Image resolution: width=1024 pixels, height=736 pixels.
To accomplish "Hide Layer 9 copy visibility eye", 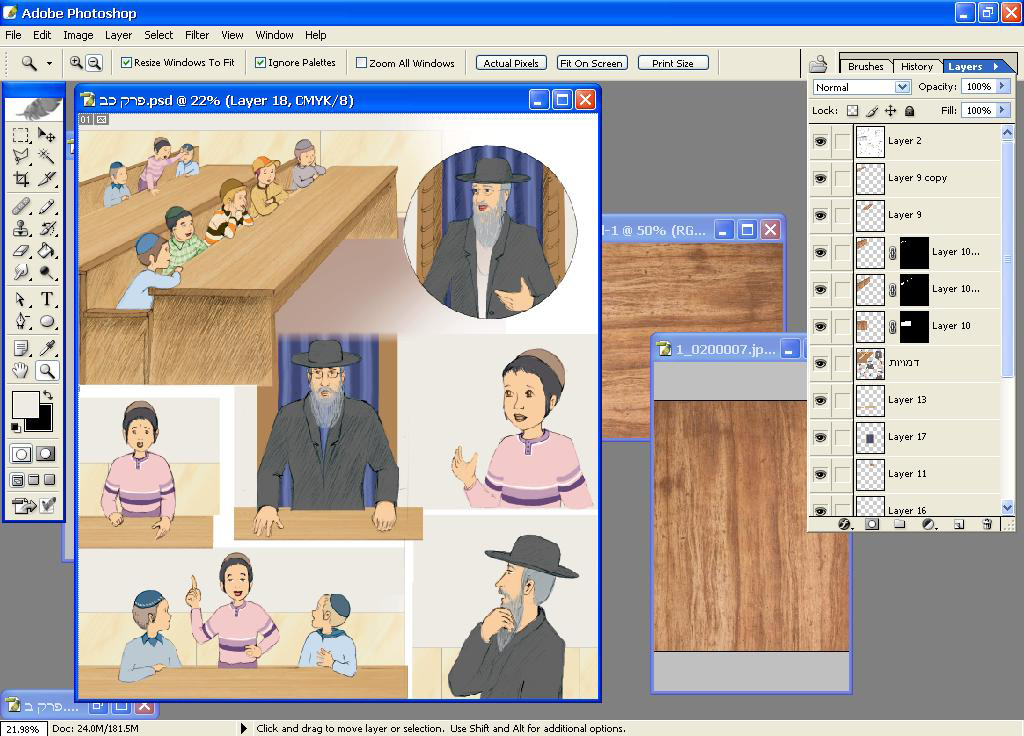I will pos(821,178).
